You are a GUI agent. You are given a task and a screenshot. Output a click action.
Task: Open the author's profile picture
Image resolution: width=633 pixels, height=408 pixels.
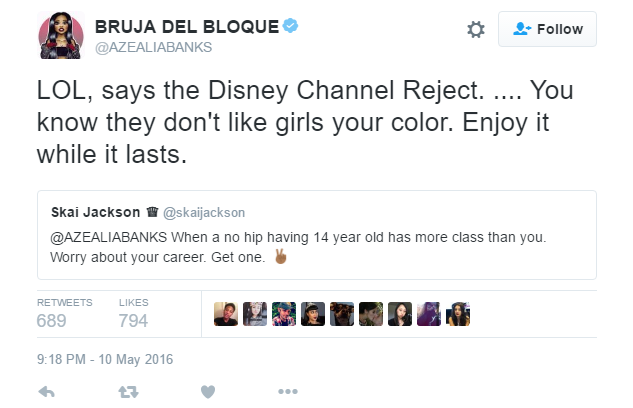tap(59, 36)
